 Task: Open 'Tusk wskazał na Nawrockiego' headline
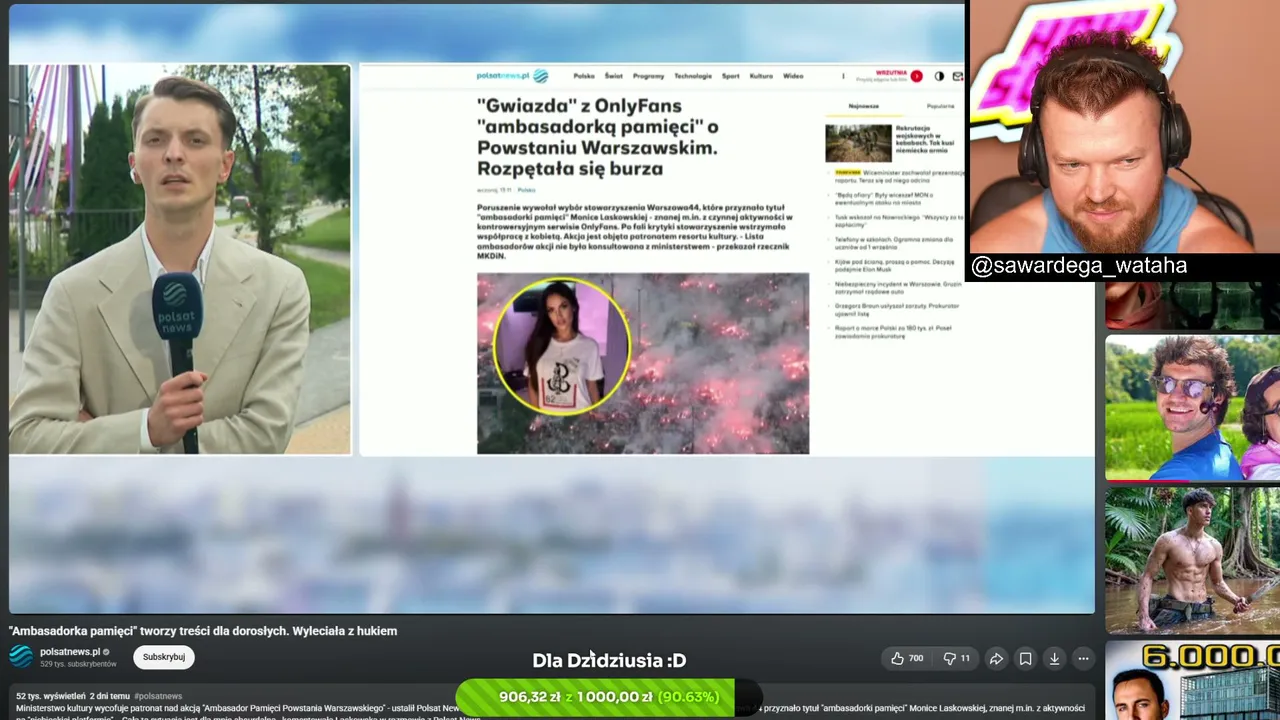point(899,220)
